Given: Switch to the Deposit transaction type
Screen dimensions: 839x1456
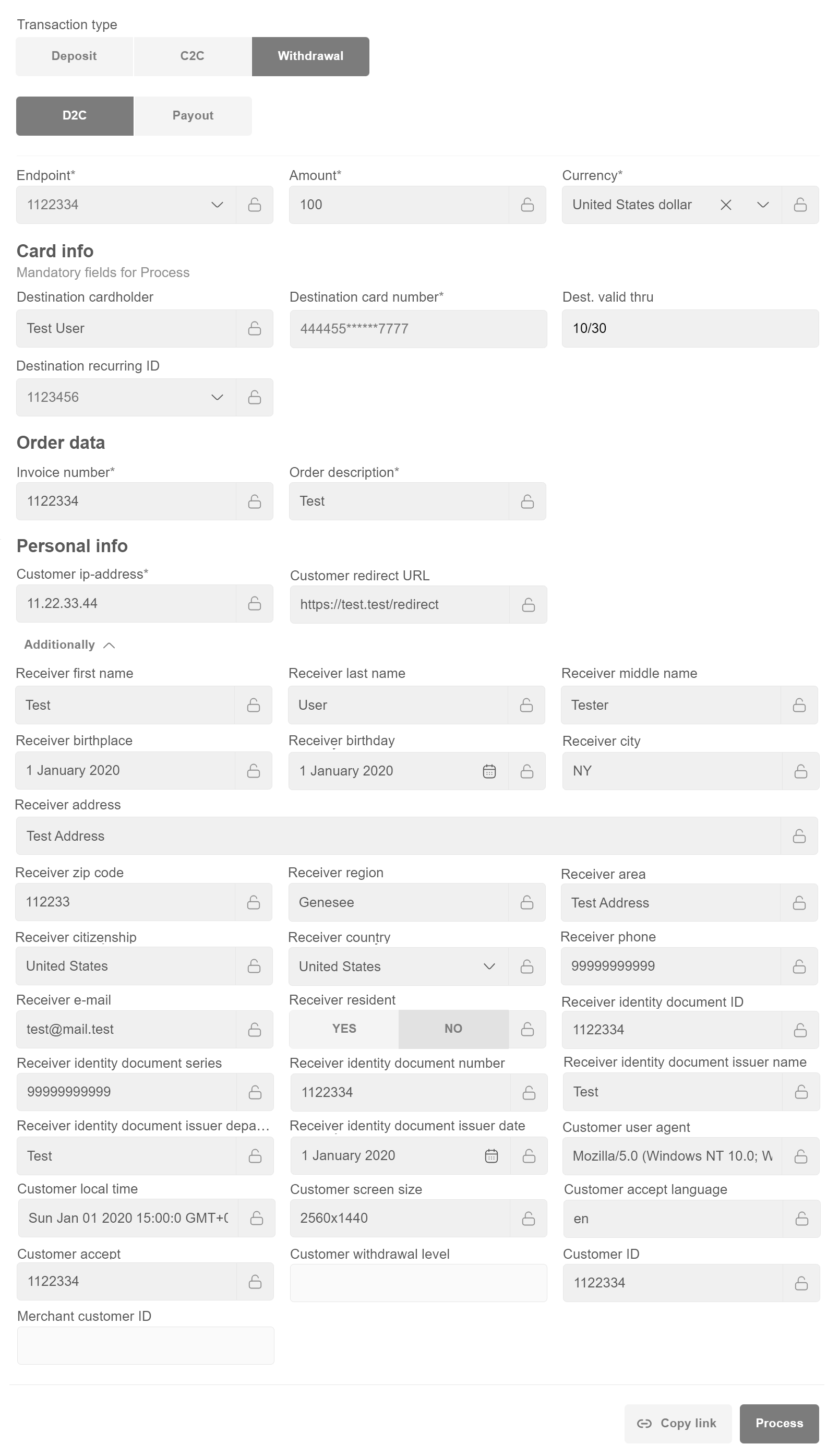Looking at the screenshot, I should pyautogui.click(x=74, y=56).
